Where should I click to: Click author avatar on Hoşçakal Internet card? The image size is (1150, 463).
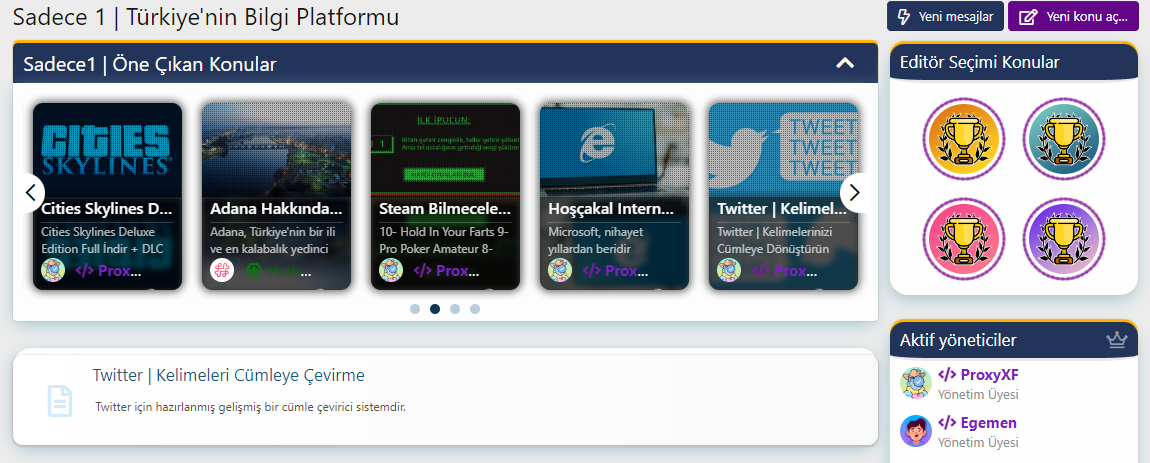560,270
